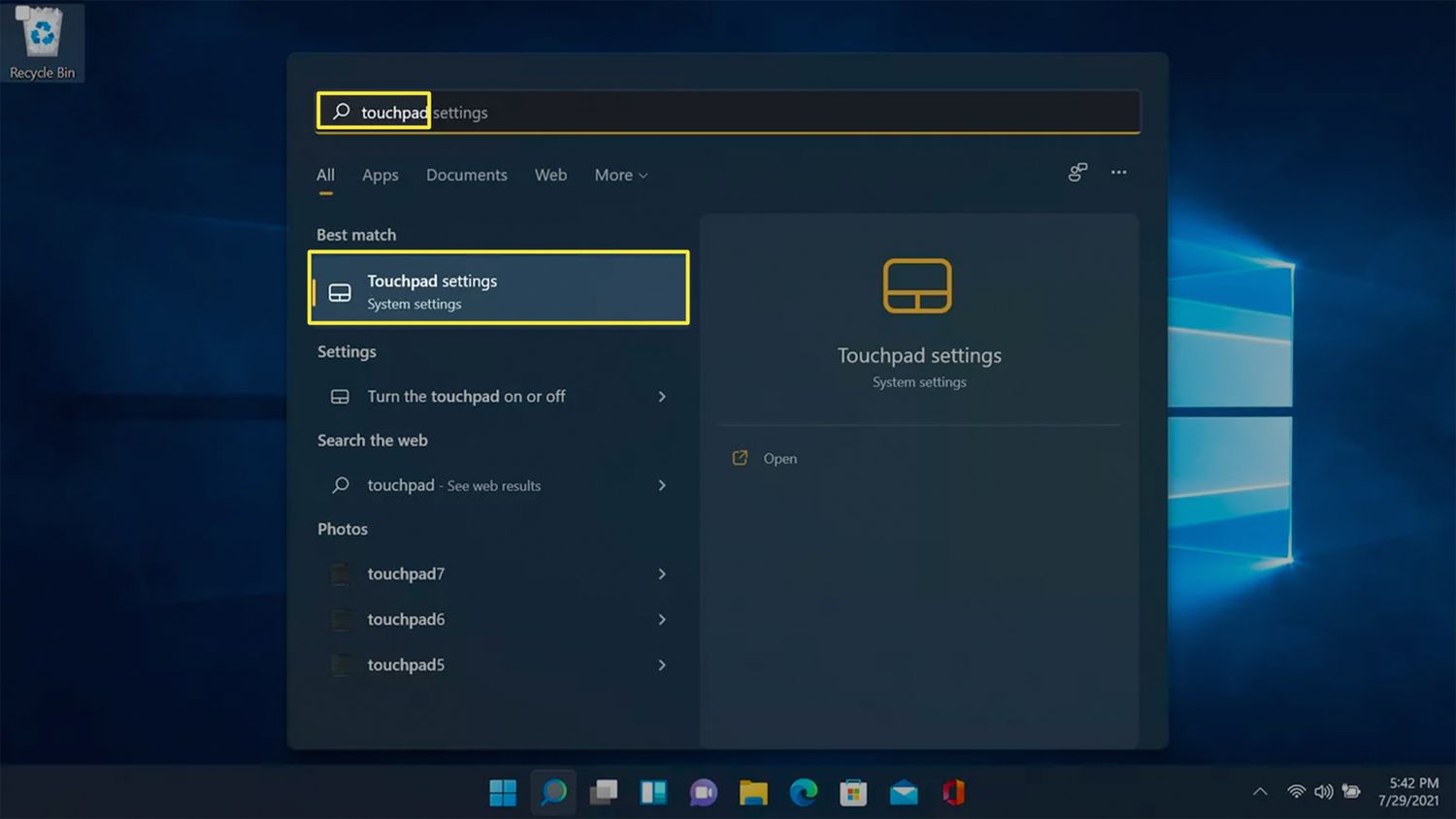
Task: Select the Documents search filter tab
Action: [466, 176]
